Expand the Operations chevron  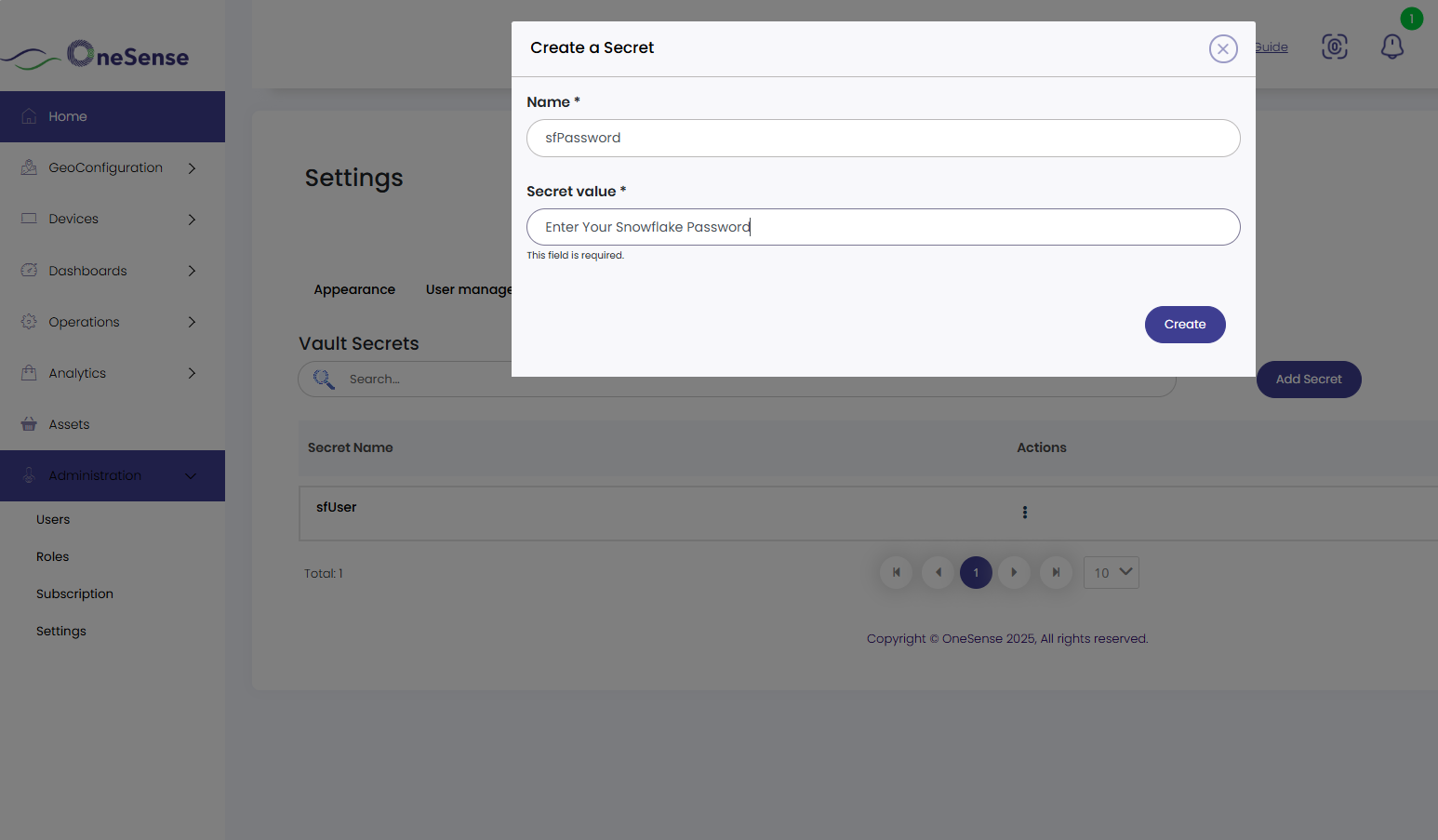[x=192, y=322]
